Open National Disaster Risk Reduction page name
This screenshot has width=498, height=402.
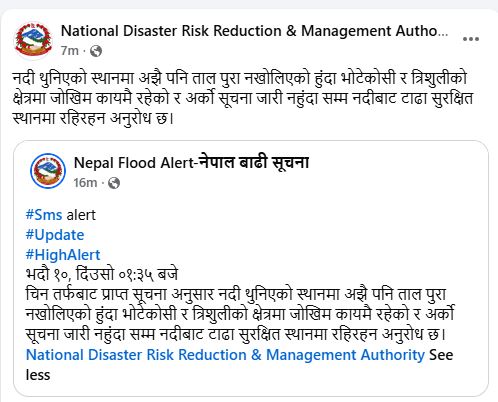coord(254,31)
